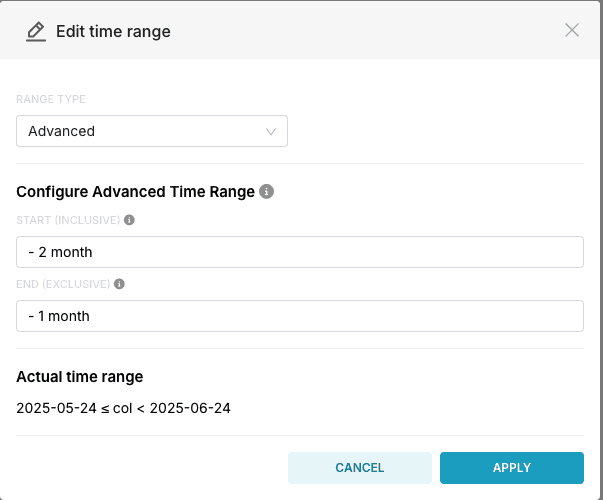
Task: Focus the end field containing "- 1 month"
Action: 300,316
